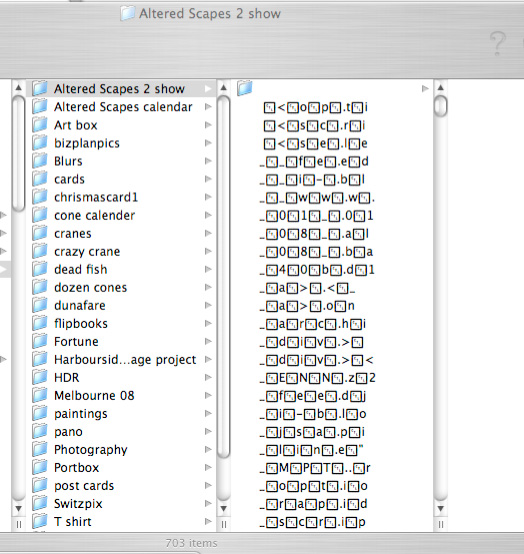
Task: Click the chrismascard1 folder icon
Action: pyautogui.click(x=40, y=196)
